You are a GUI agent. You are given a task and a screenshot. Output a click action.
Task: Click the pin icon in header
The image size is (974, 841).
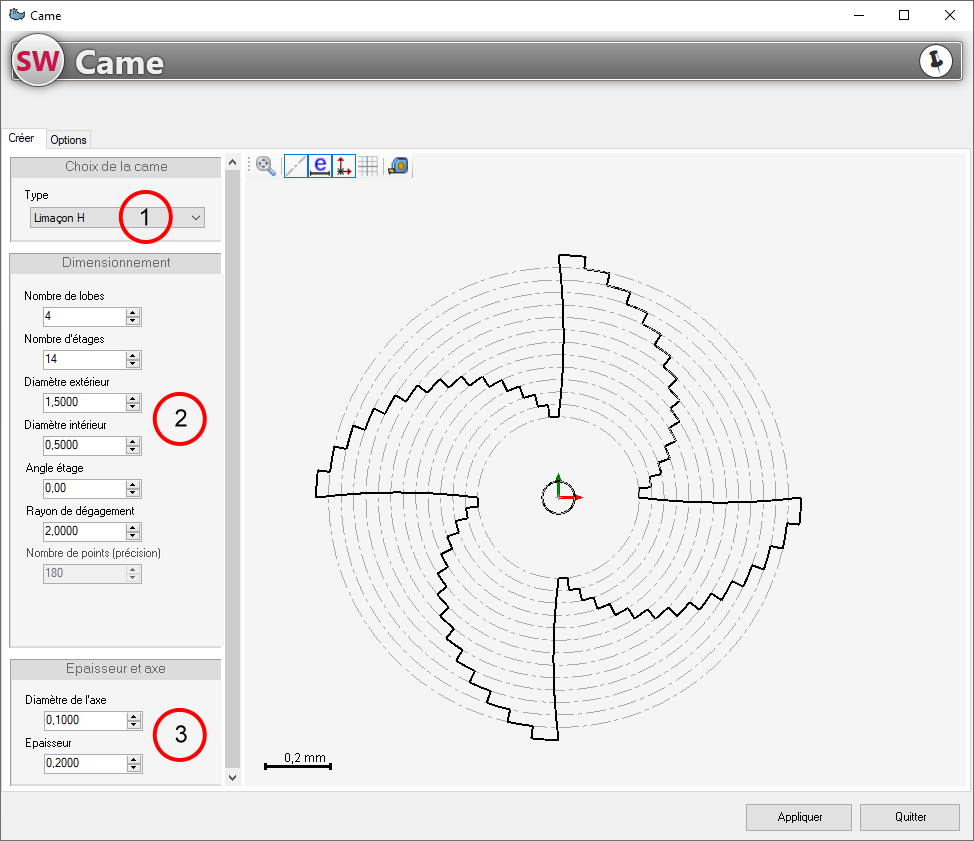pos(935,61)
